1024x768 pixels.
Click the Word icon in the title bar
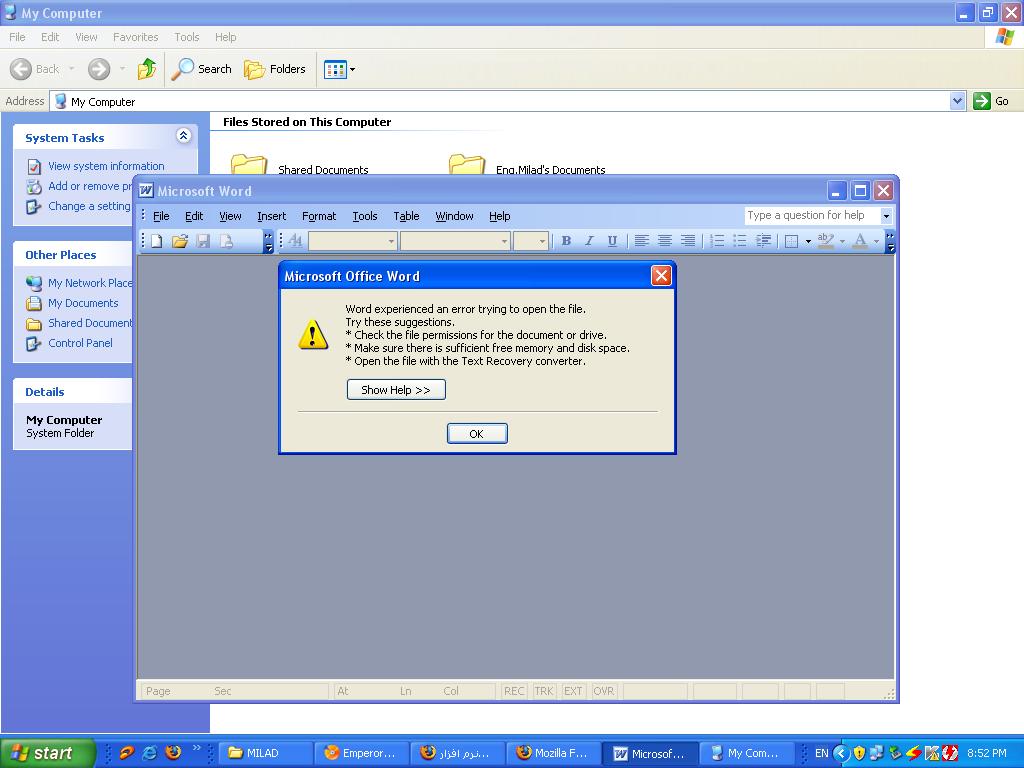[146, 191]
